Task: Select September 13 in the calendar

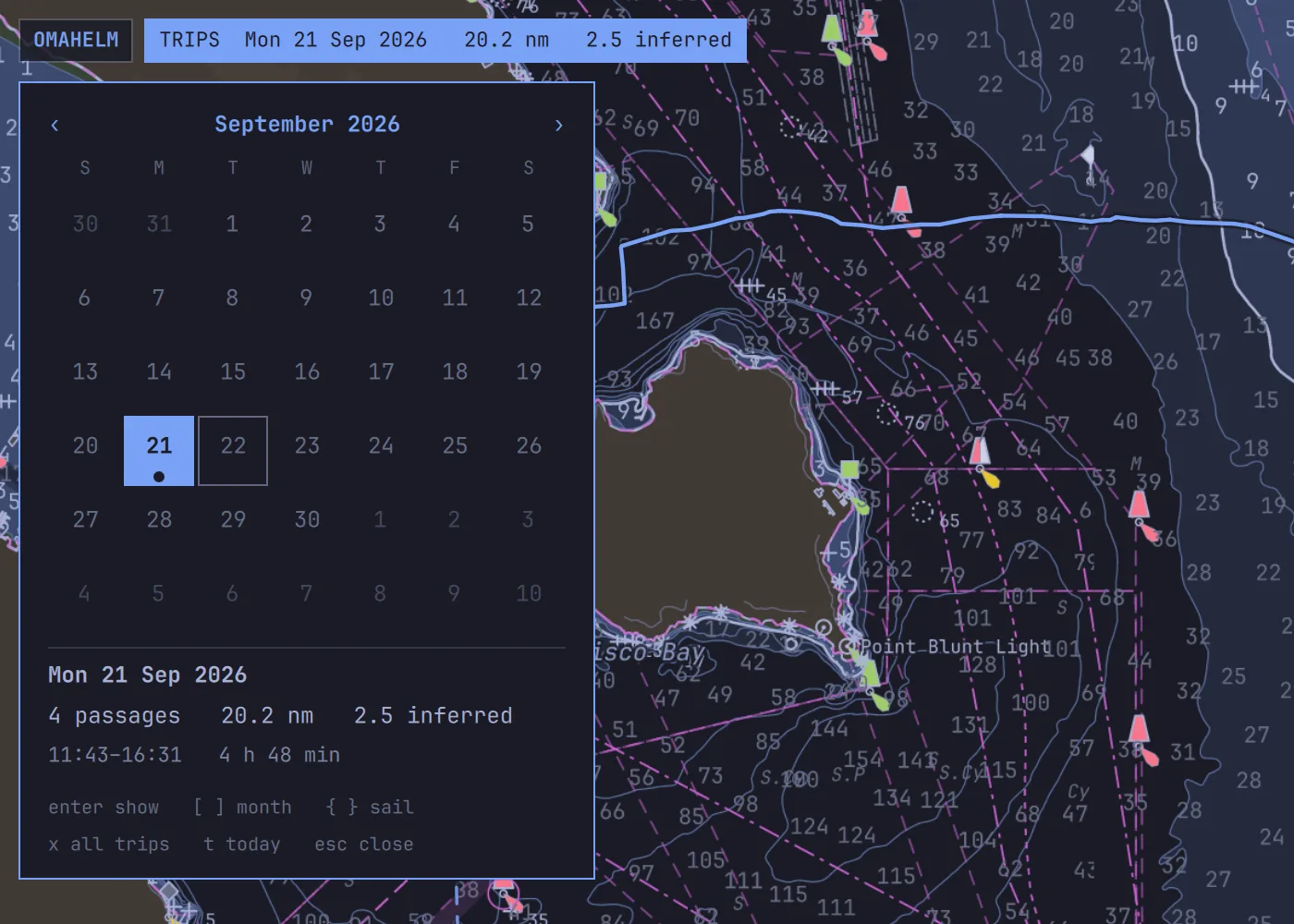Action: (85, 371)
